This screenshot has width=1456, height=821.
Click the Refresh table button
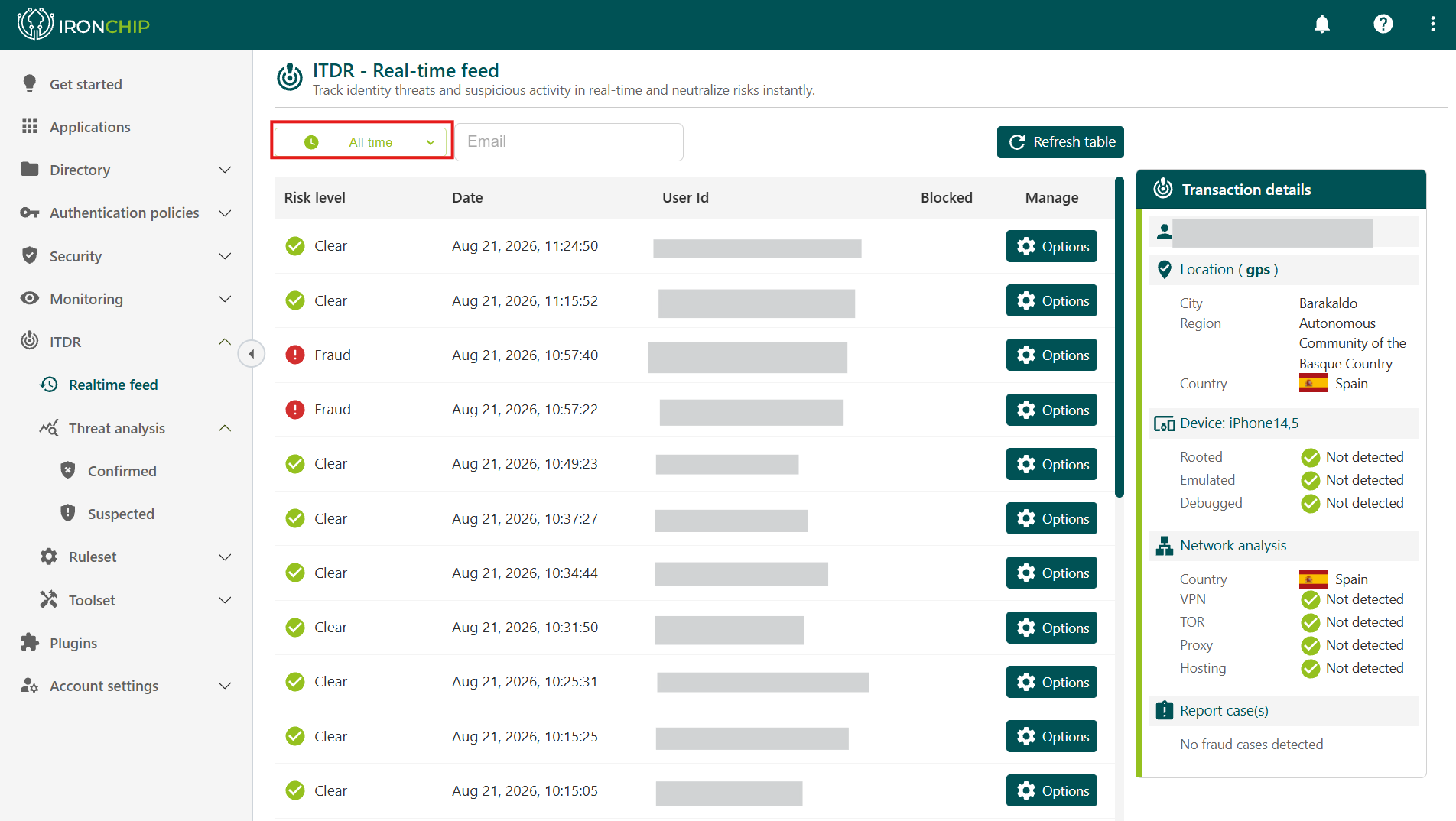click(x=1061, y=142)
